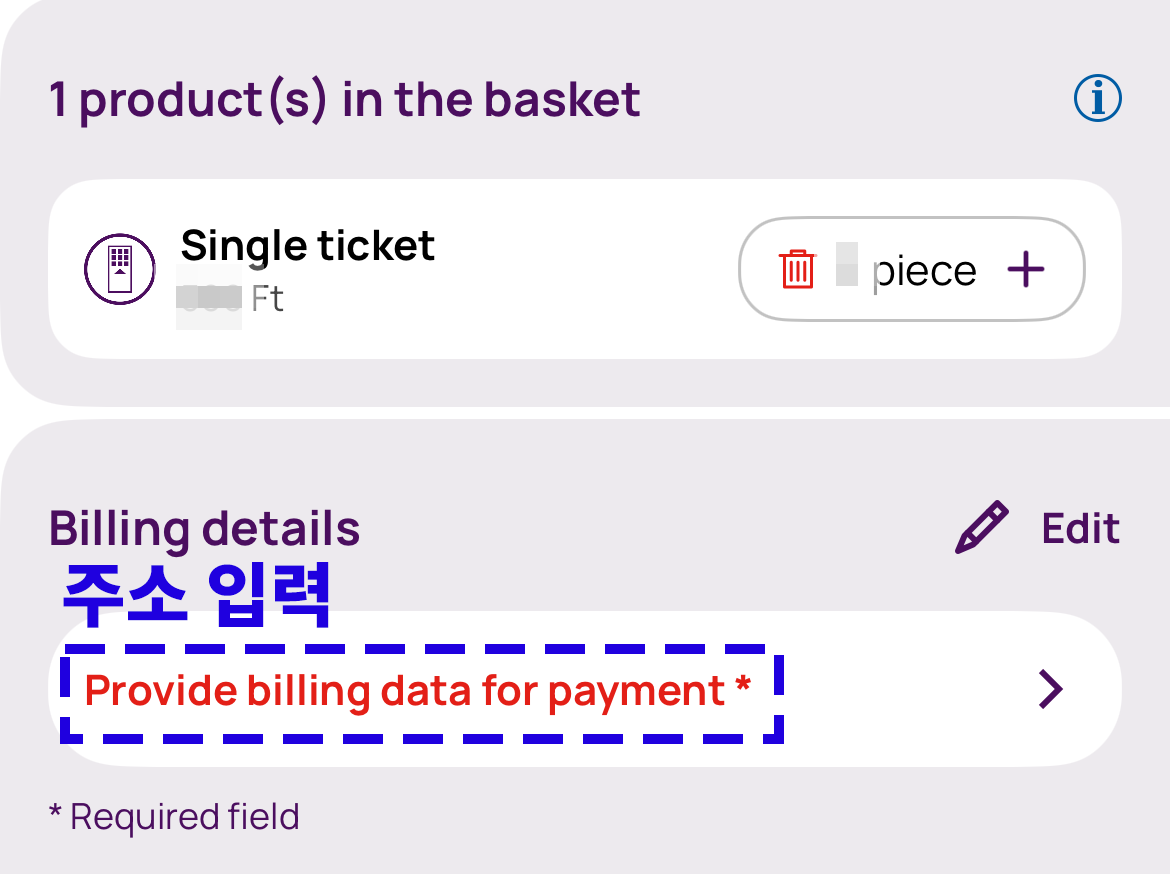Viewport: 1170px width, 874px height.
Task: Delete ticket with red trash icon
Action: point(797,270)
